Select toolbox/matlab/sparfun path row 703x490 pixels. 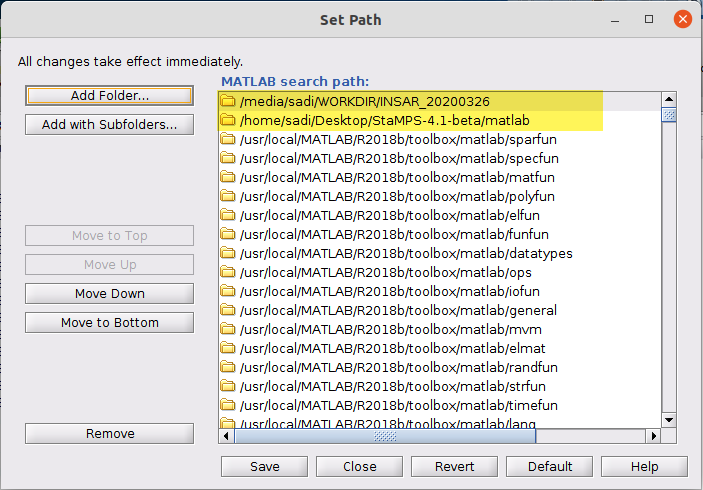tap(440, 139)
